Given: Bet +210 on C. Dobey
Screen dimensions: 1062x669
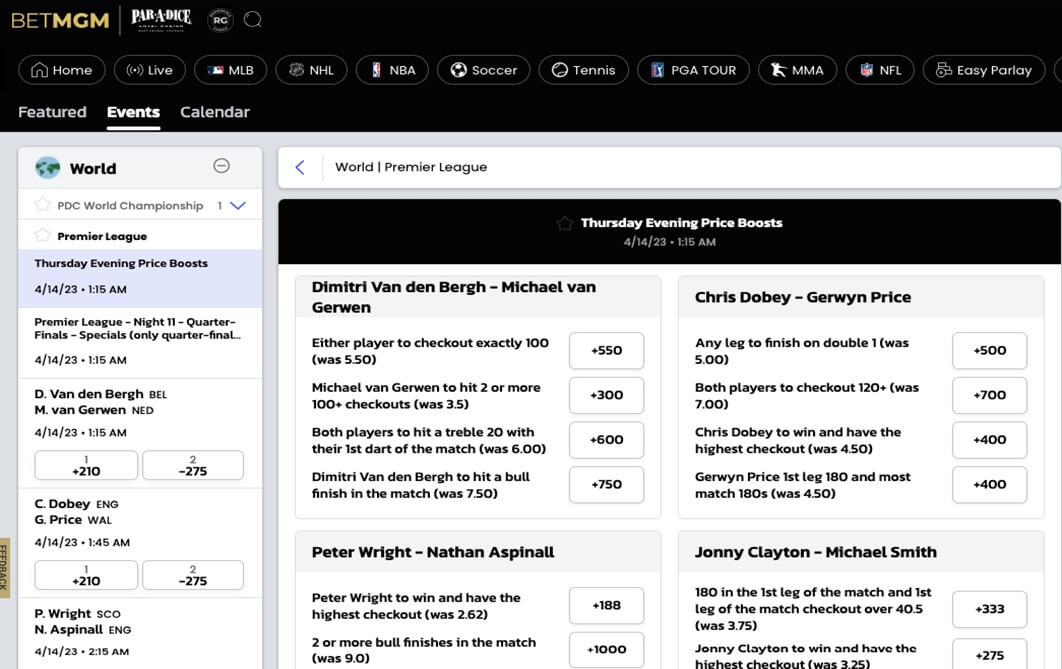Looking at the screenshot, I should tap(86, 575).
